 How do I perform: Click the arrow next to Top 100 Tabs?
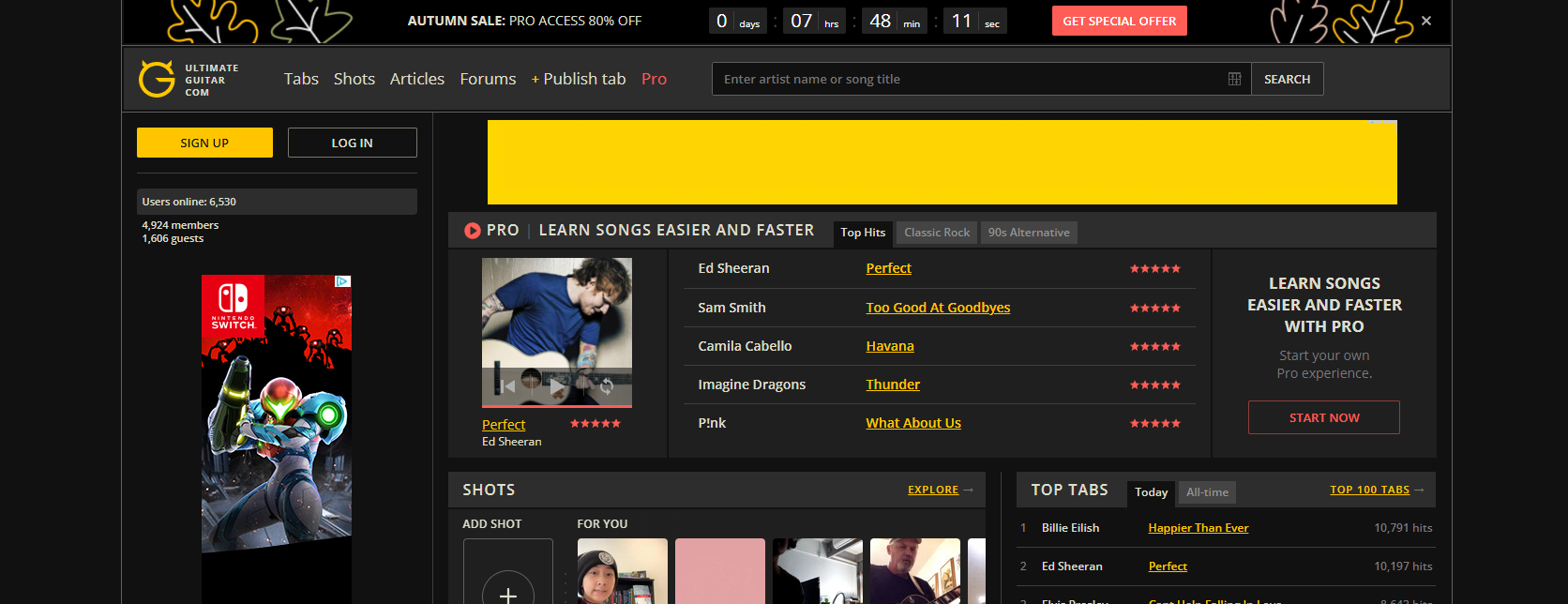click(x=1419, y=490)
